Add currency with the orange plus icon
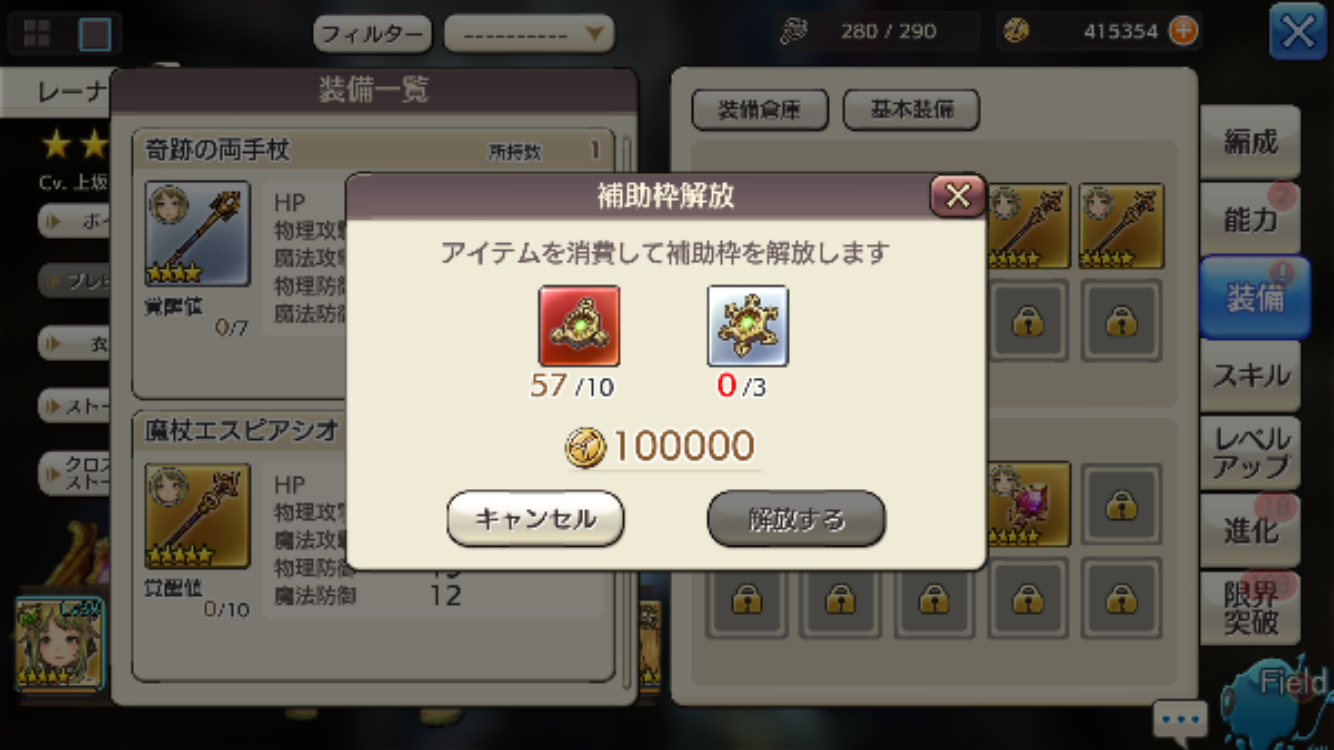1334x750 pixels. [x=1183, y=31]
